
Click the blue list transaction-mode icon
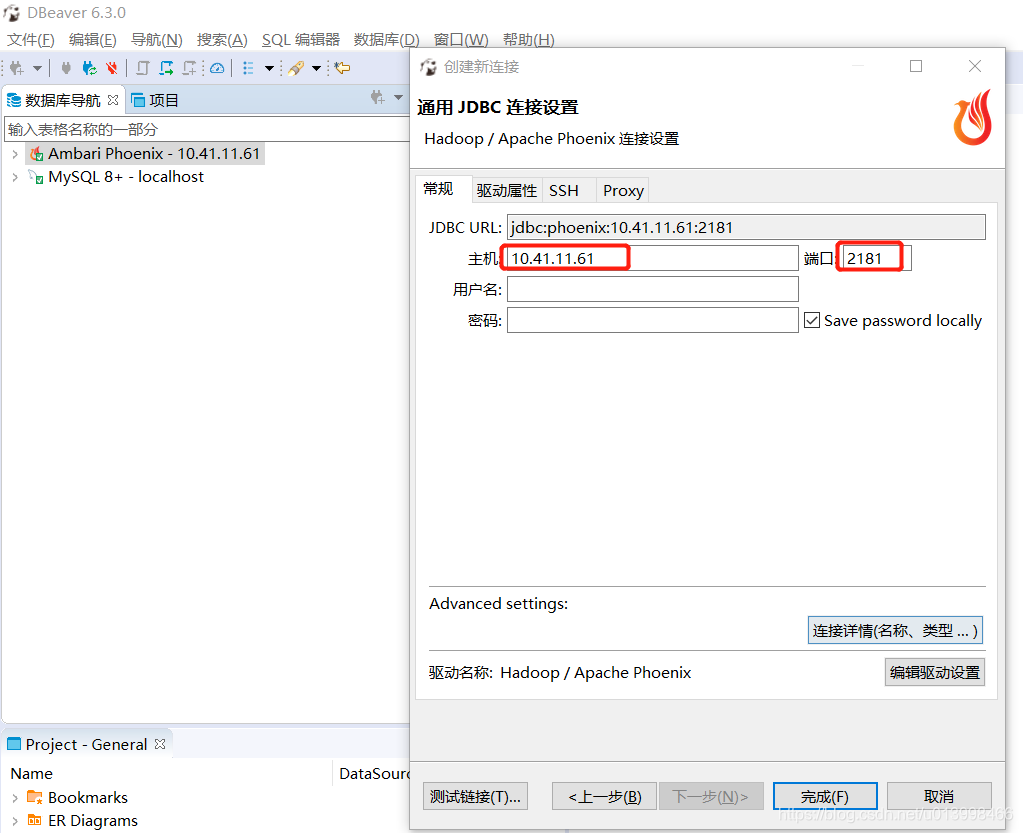click(248, 68)
